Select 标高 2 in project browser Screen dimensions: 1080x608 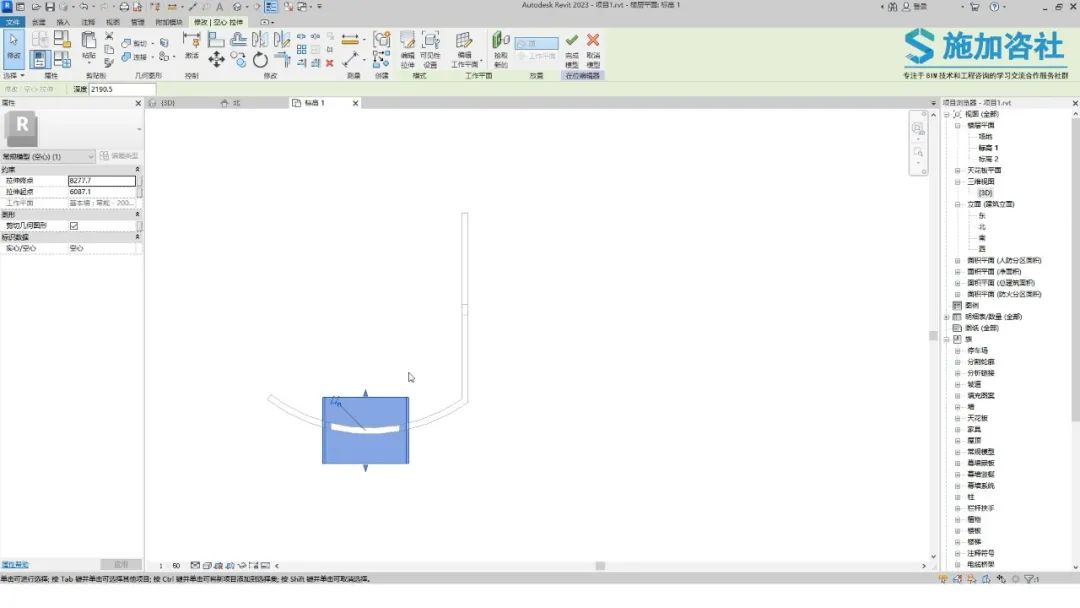(x=988, y=159)
